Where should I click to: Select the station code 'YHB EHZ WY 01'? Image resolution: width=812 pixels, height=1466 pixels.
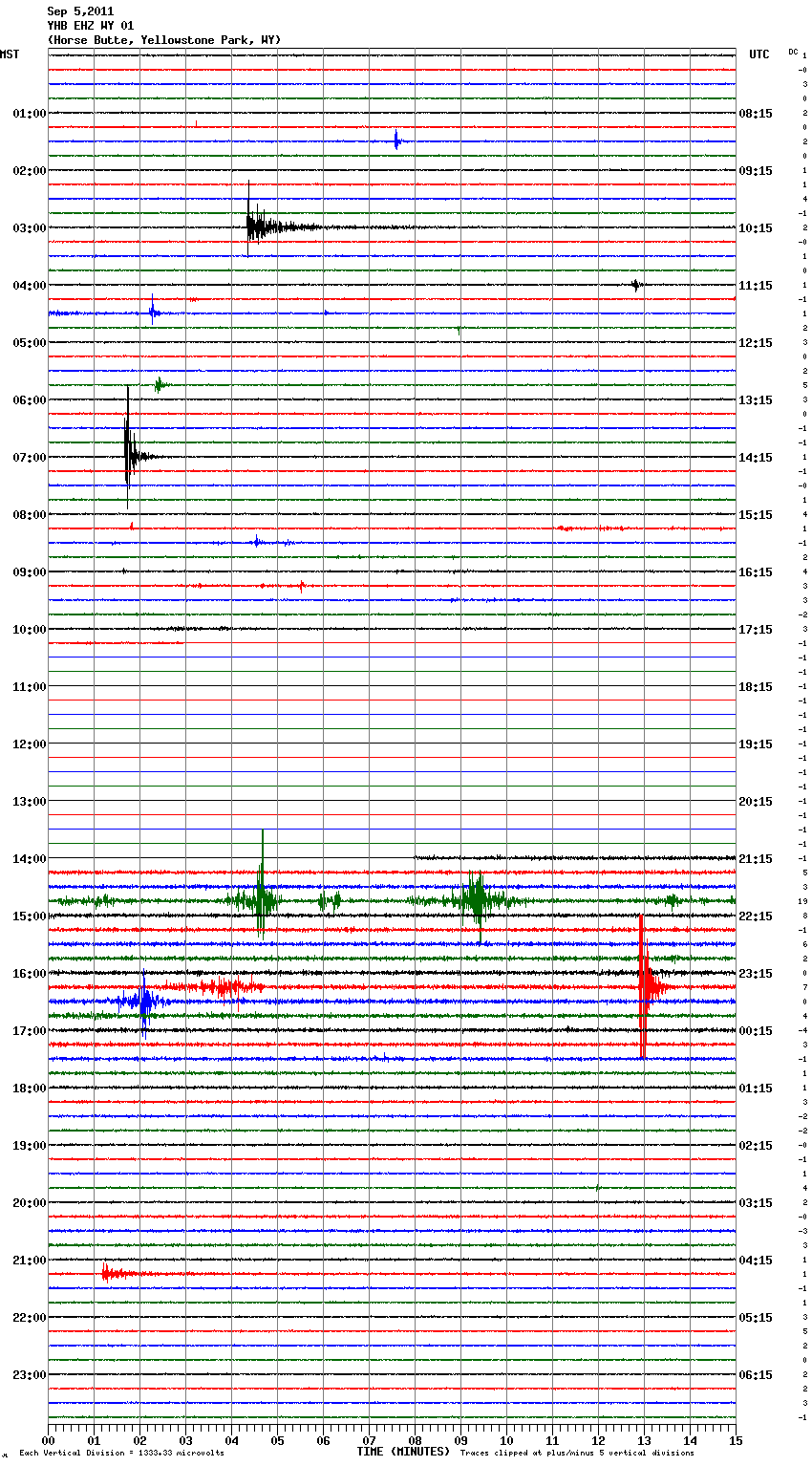[x=91, y=26]
